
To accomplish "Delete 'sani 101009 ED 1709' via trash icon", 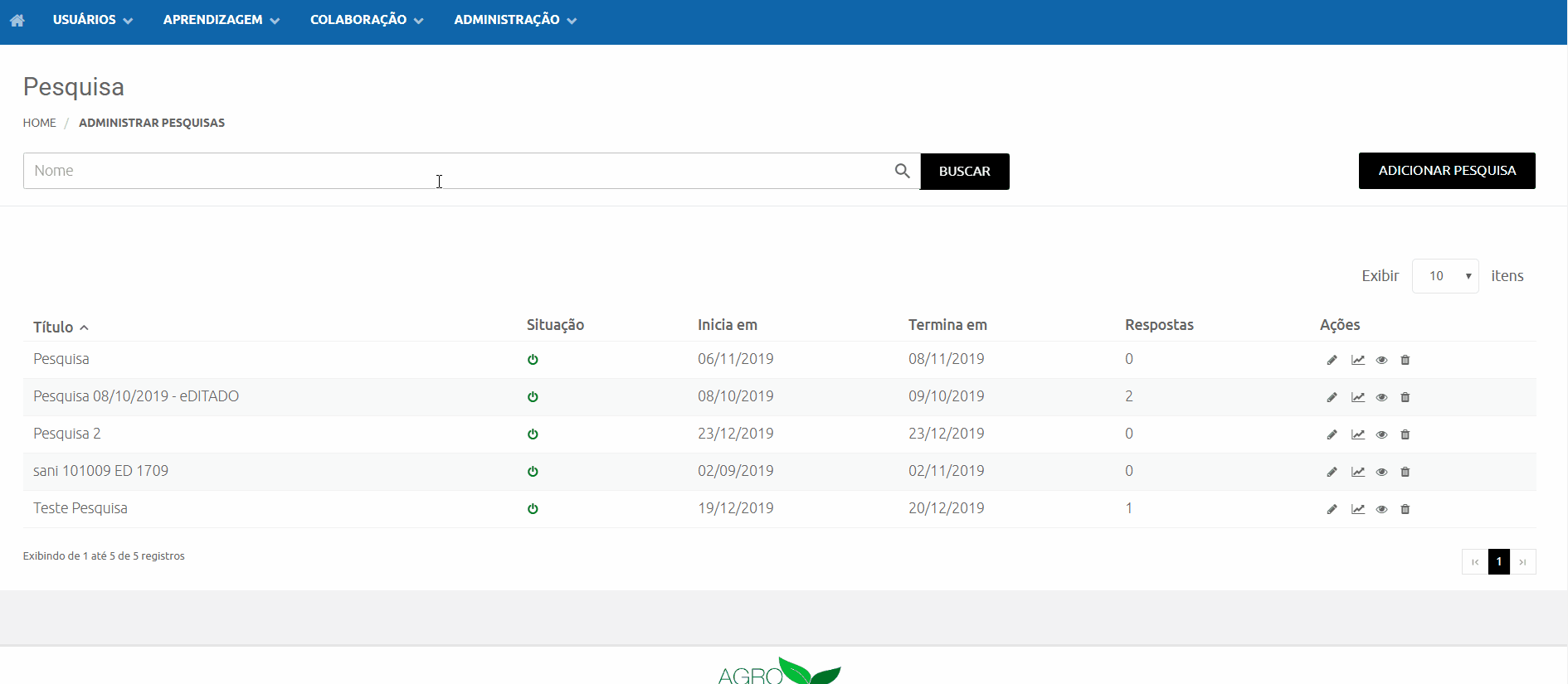I will tap(1405, 472).
